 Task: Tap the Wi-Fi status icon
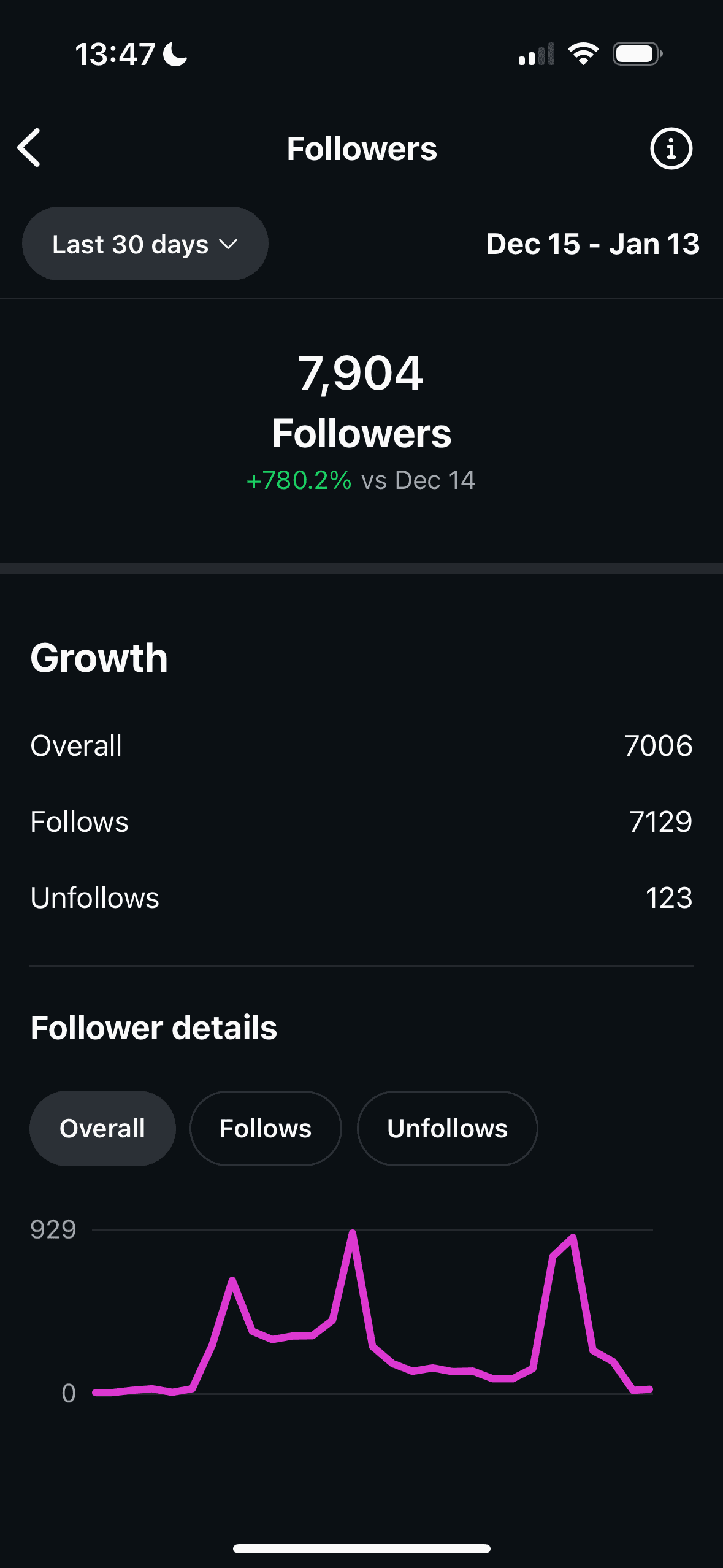tap(583, 54)
